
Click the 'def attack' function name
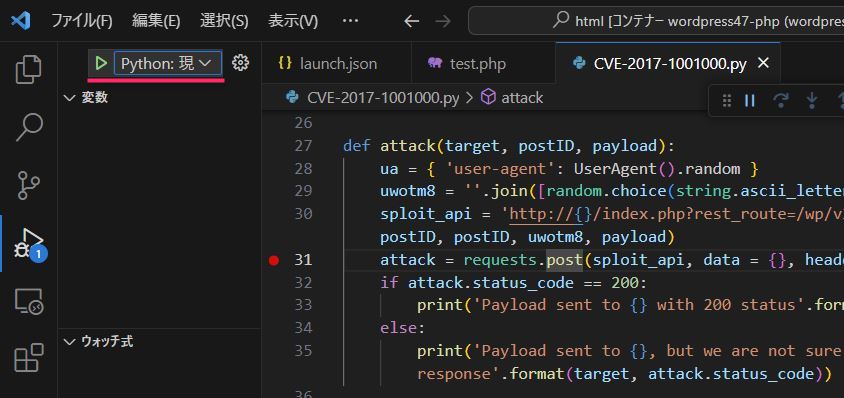point(408,146)
